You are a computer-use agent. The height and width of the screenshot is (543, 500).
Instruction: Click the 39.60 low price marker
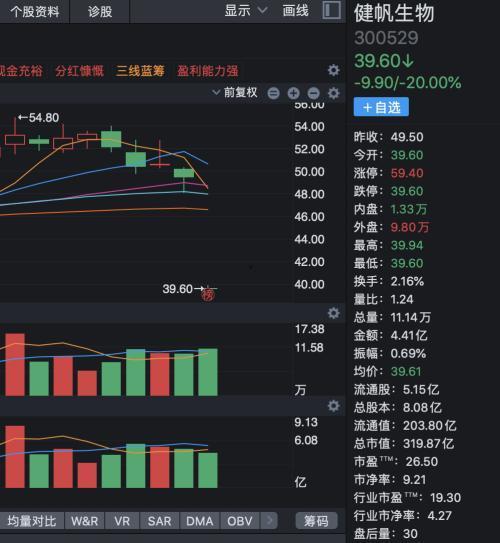(x=183, y=288)
